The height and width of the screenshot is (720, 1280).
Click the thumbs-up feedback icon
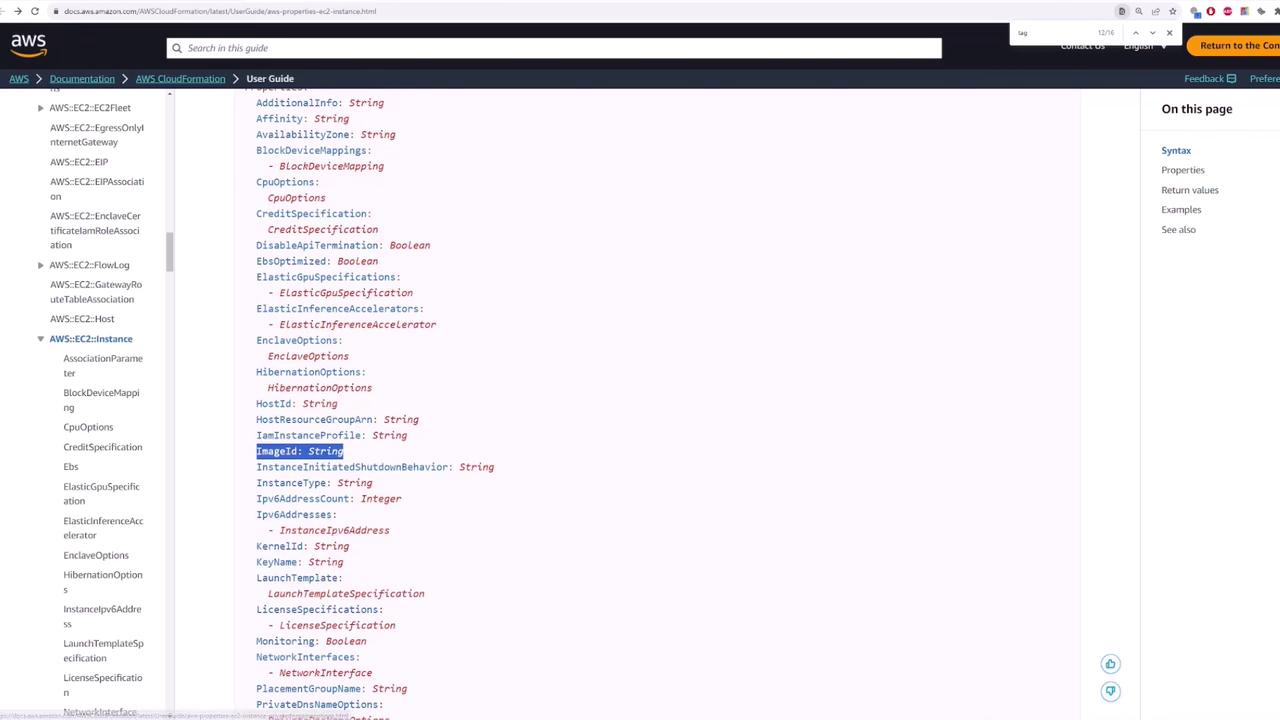pyautogui.click(x=1110, y=664)
